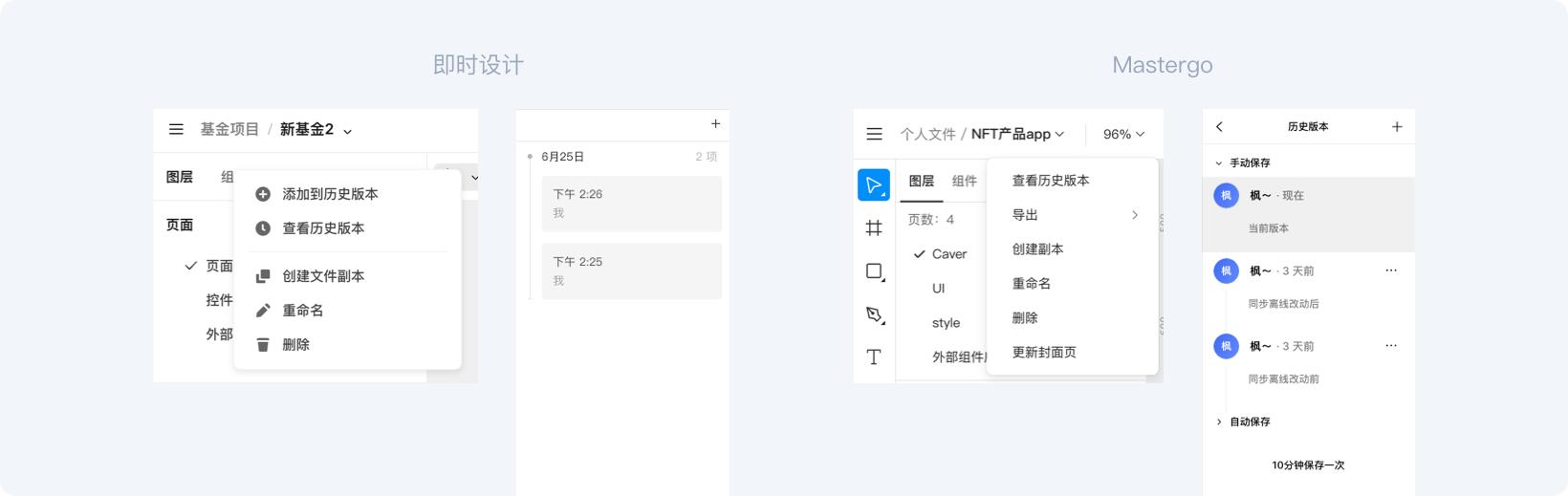Screen dimensions: 1568x496
Task: Select the 当前版本 entry
Action: pos(1308,214)
